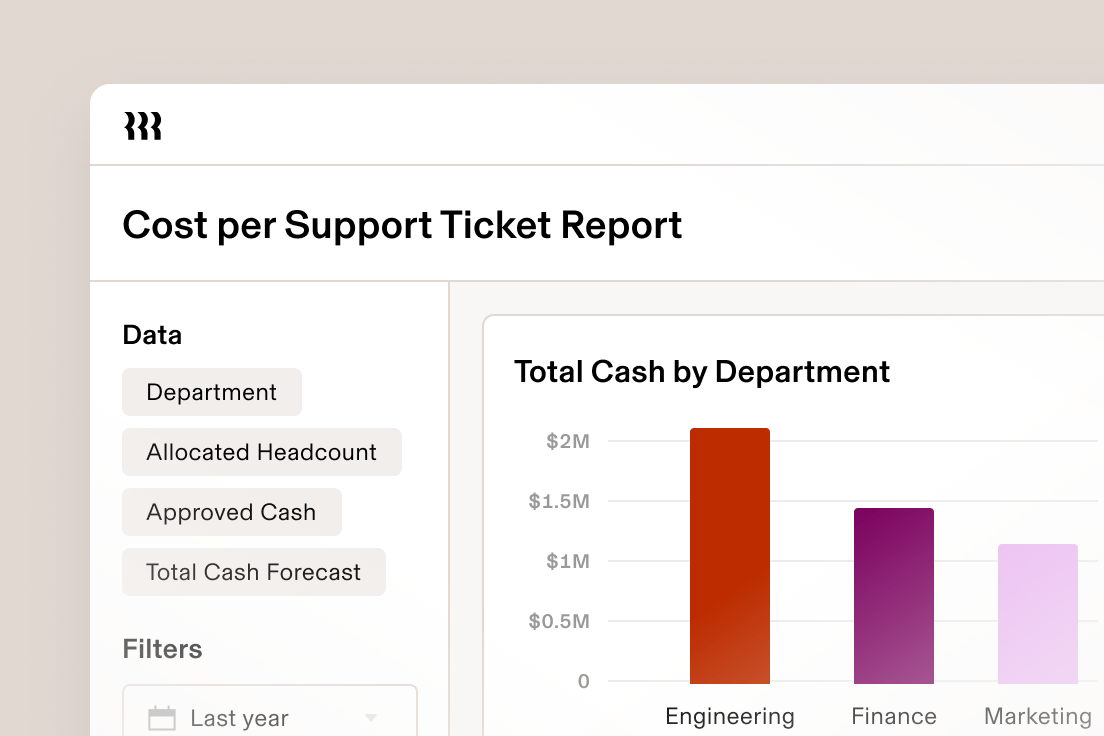Click the Department data pill

[x=212, y=392]
